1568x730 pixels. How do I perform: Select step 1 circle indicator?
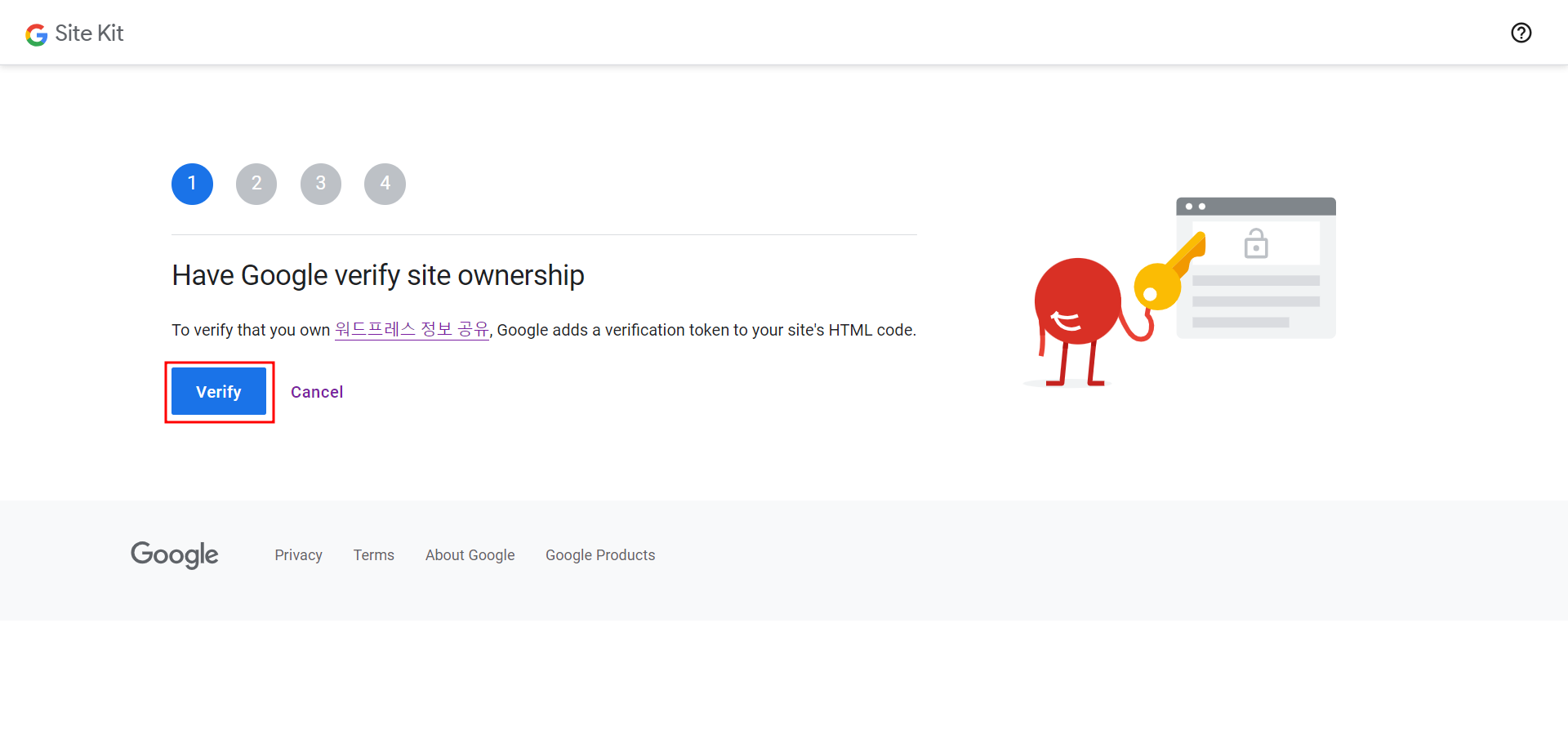[x=192, y=184]
